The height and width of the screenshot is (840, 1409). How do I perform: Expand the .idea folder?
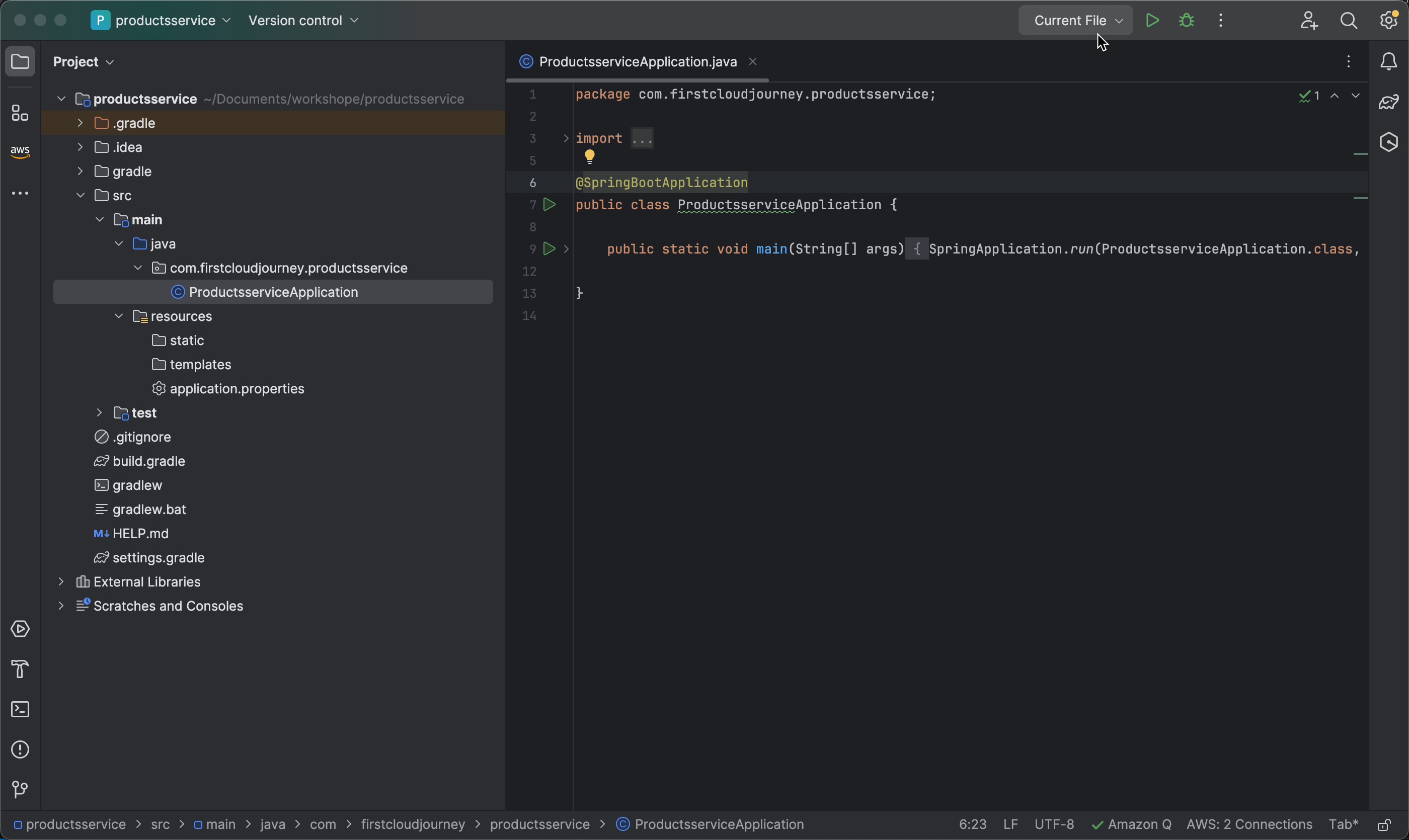(81, 147)
